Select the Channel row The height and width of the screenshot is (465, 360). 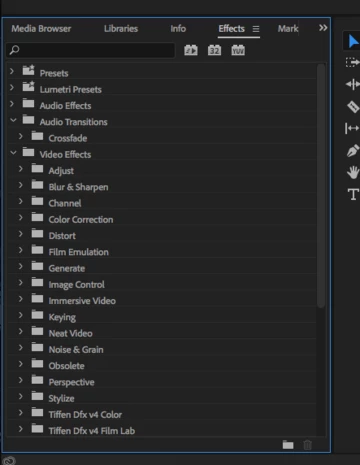tap(162, 203)
